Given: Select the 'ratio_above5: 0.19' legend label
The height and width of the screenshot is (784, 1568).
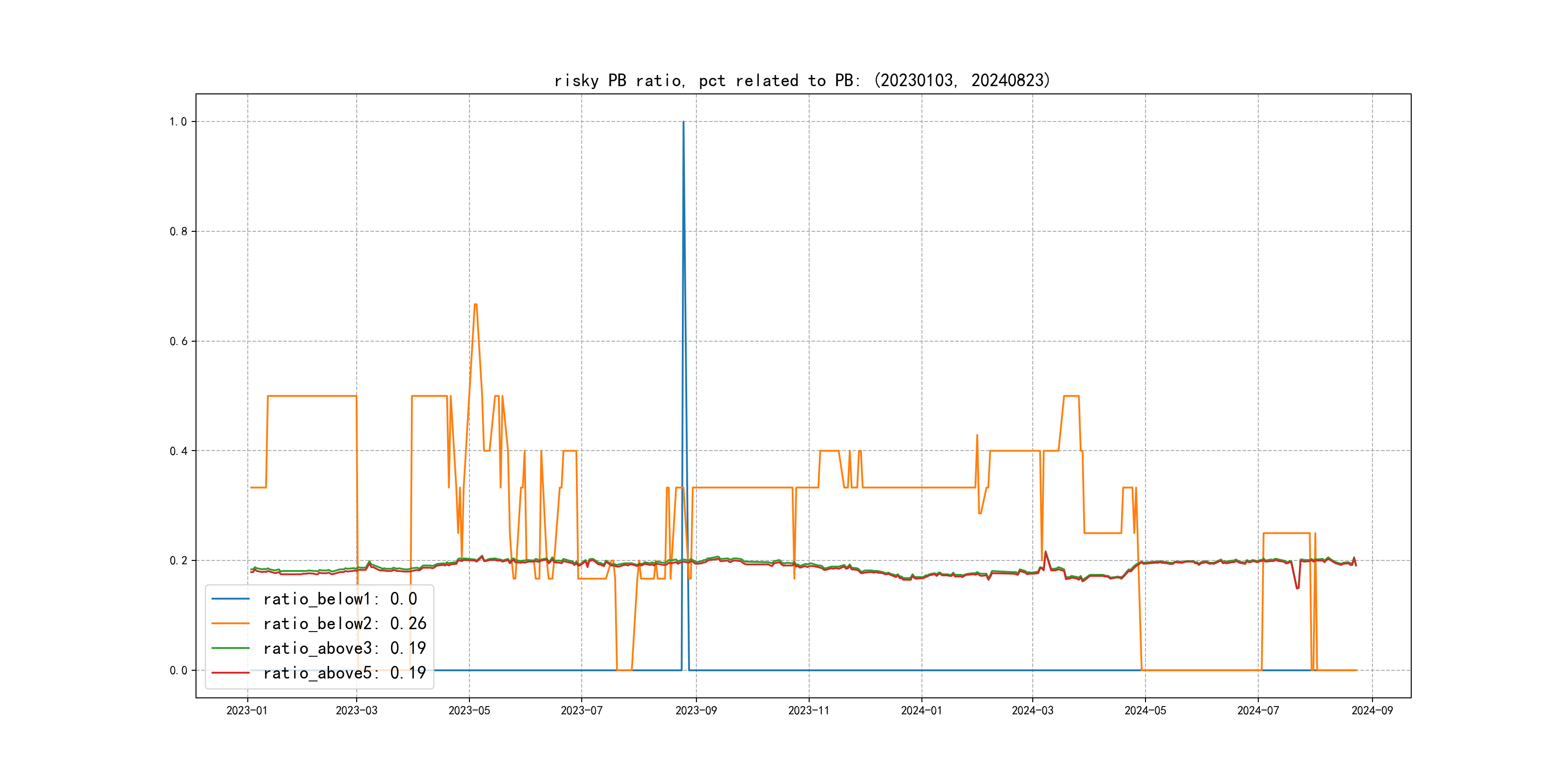Looking at the screenshot, I should [345, 673].
